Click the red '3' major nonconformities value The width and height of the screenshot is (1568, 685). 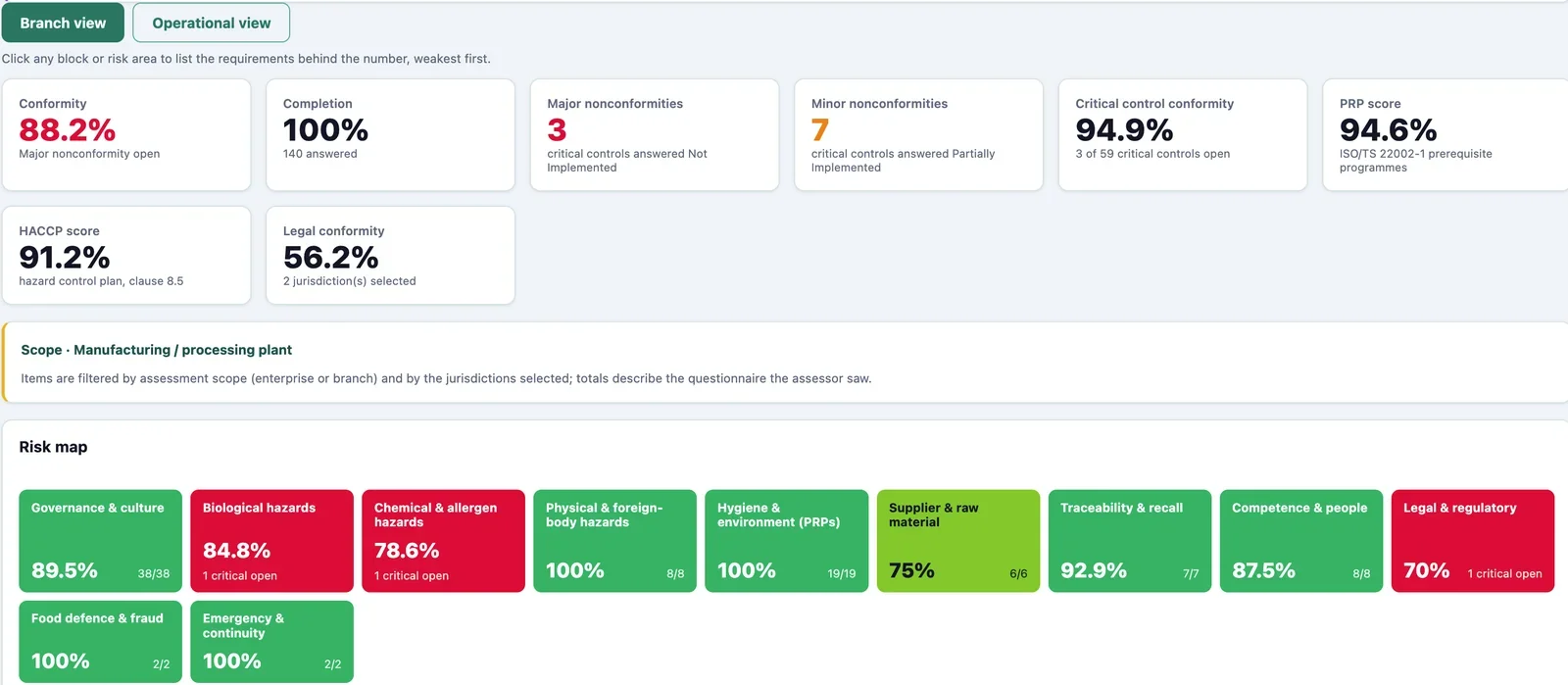pos(557,129)
